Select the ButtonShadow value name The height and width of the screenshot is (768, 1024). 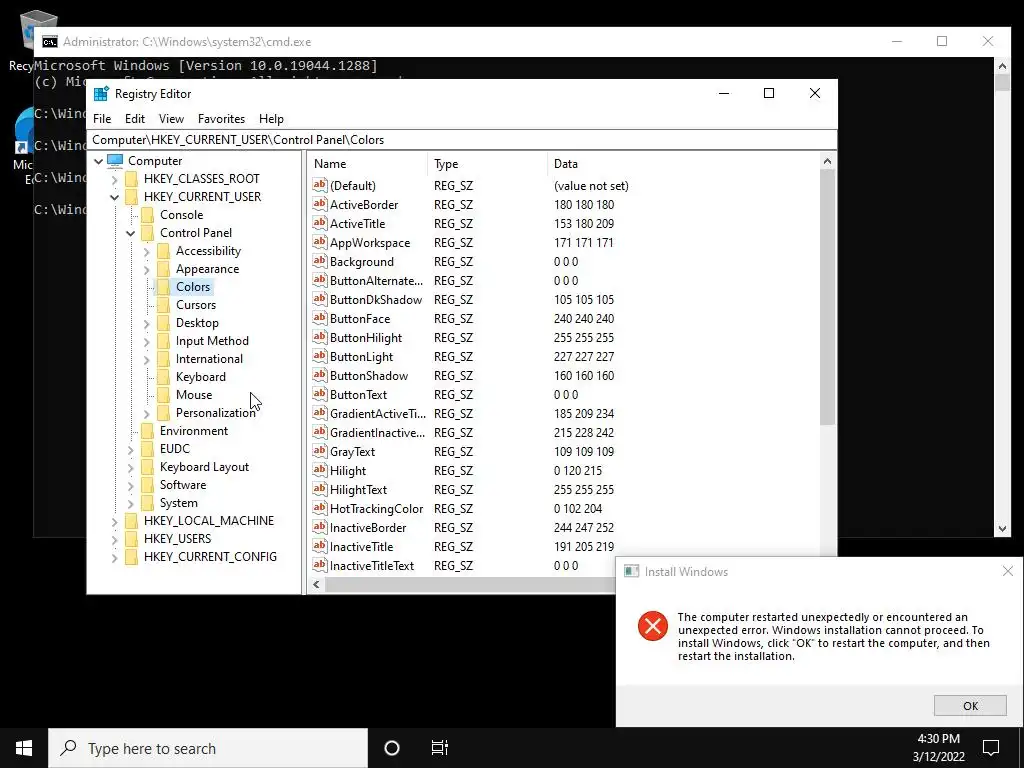pyautogui.click(x=369, y=376)
